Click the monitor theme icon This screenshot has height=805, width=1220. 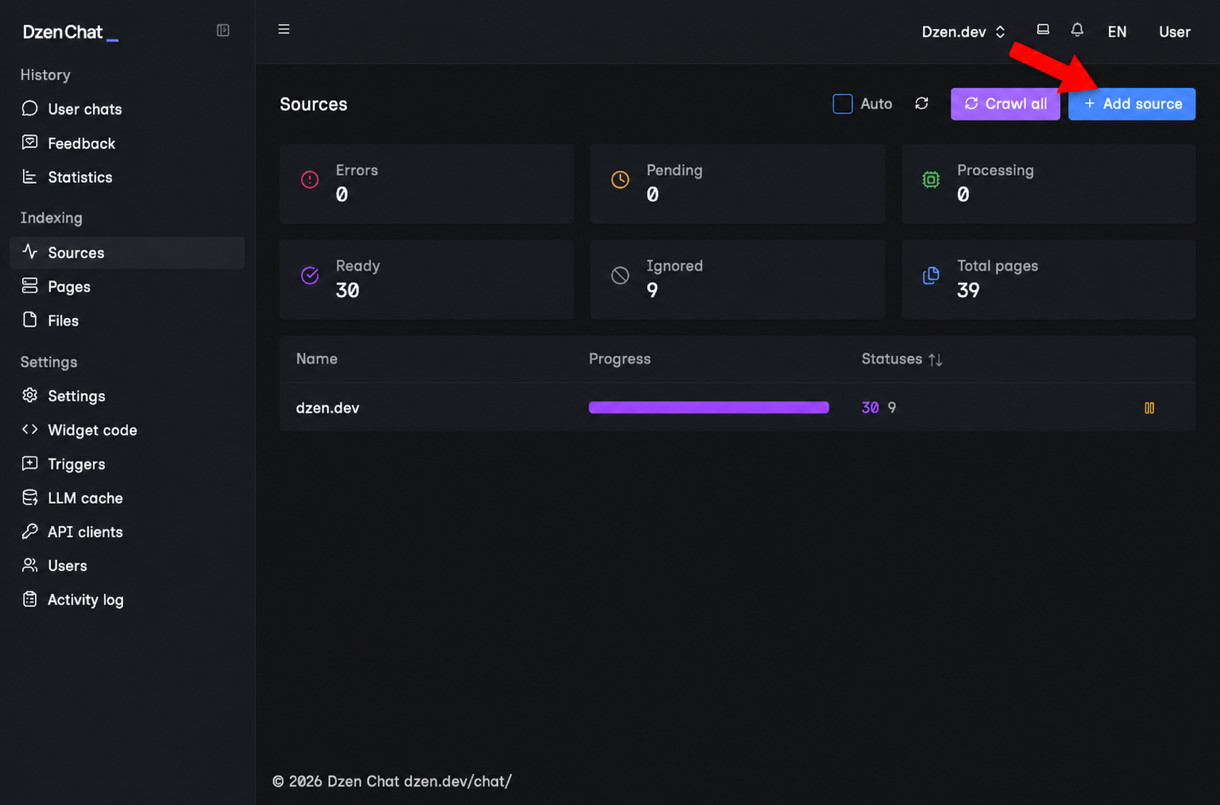pos(1043,30)
